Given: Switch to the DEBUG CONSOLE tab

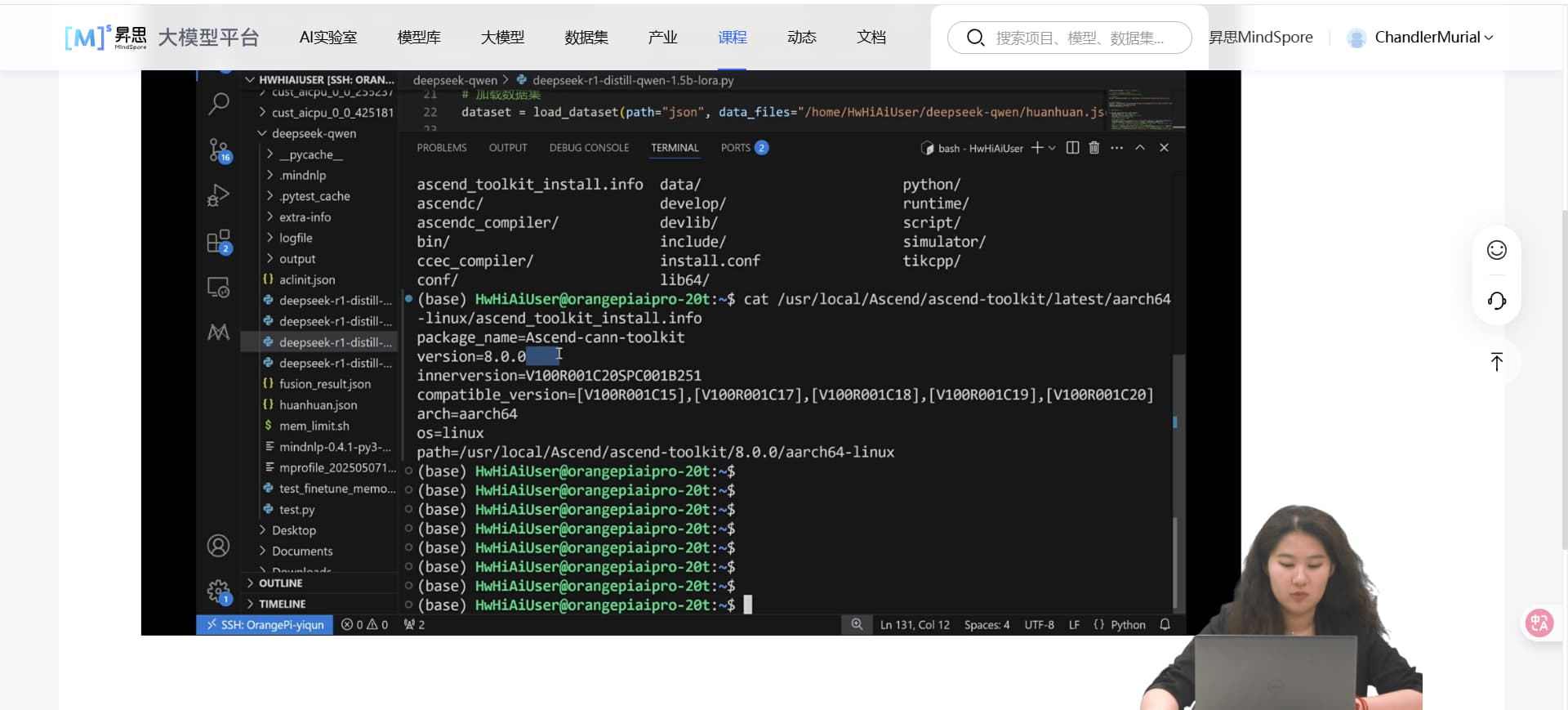Looking at the screenshot, I should (589, 148).
